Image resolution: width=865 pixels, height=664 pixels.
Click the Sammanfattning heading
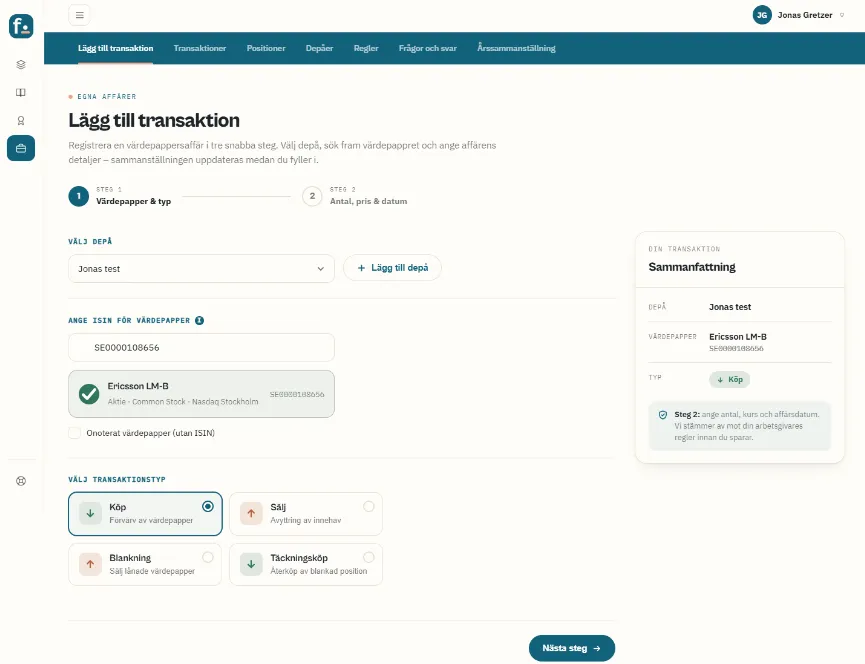[x=692, y=267]
